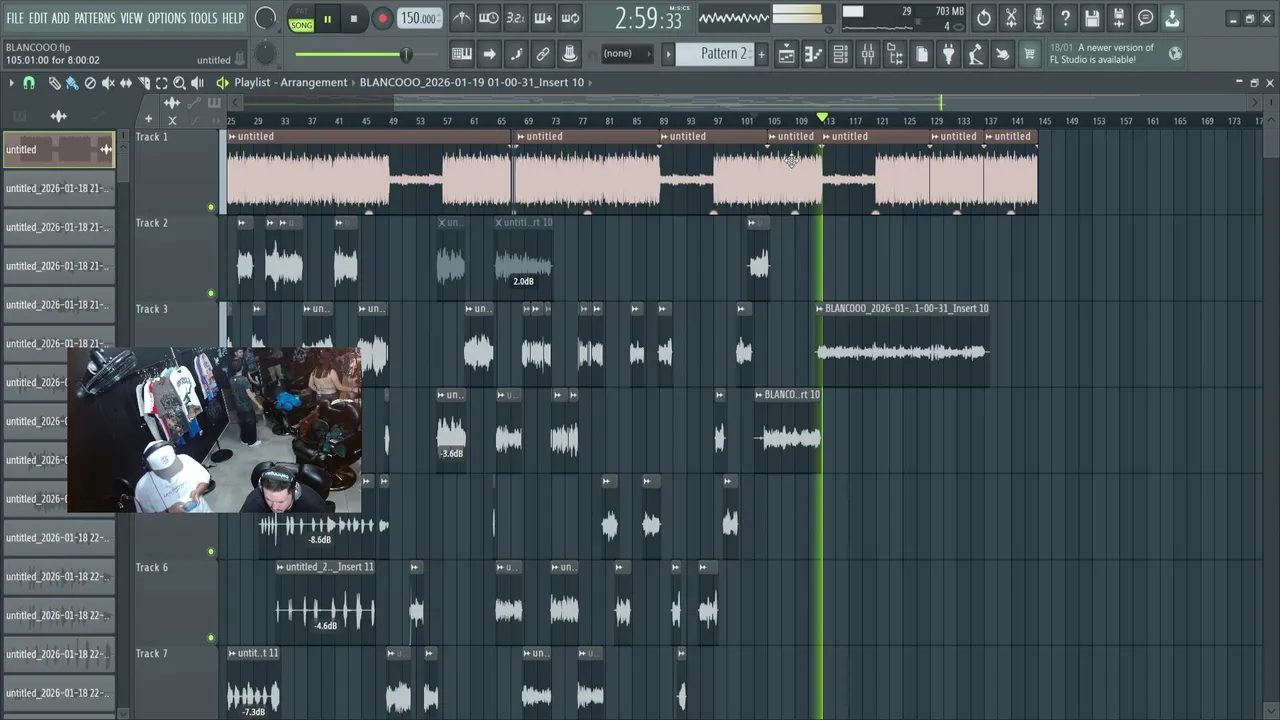This screenshot has height=720, width=1280.
Task: Click the step editing arrow icon
Action: click(488, 54)
